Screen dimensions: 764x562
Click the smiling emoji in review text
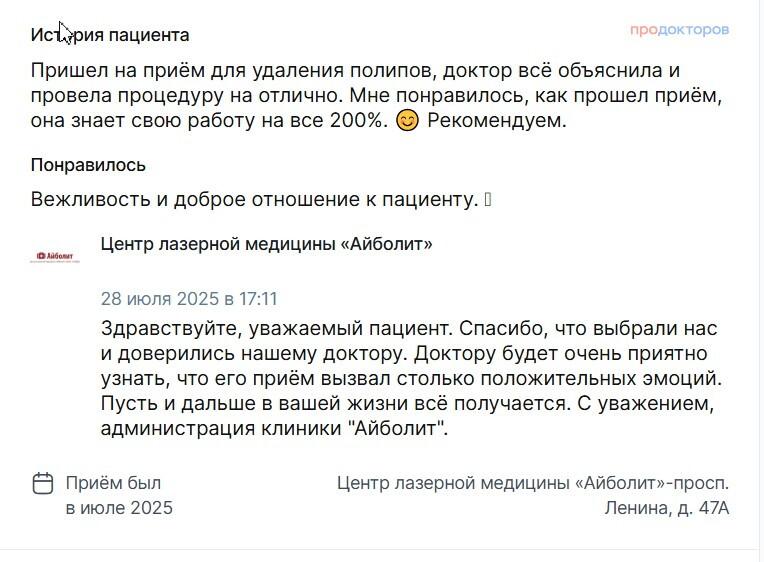pos(407,120)
